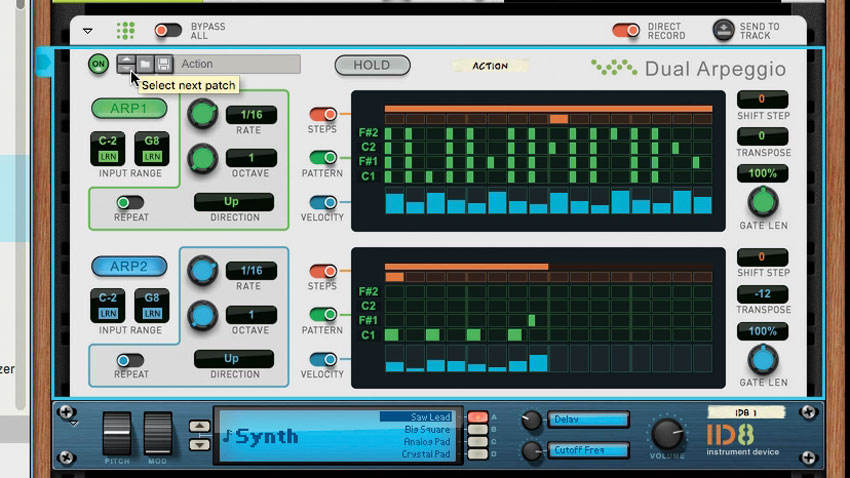Open the ARP1 octave value display

(251, 158)
